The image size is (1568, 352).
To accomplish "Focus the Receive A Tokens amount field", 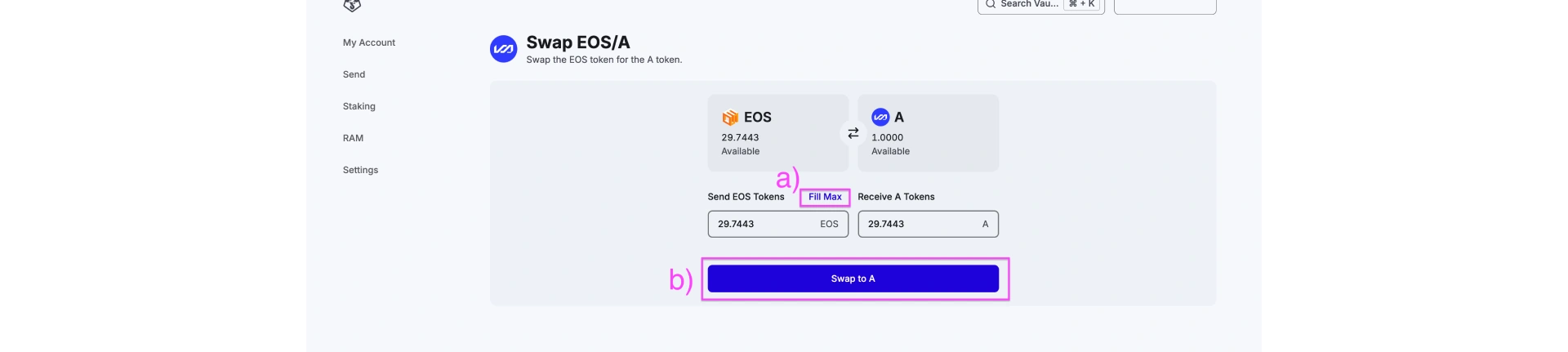I will pyautogui.click(x=928, y=224).
